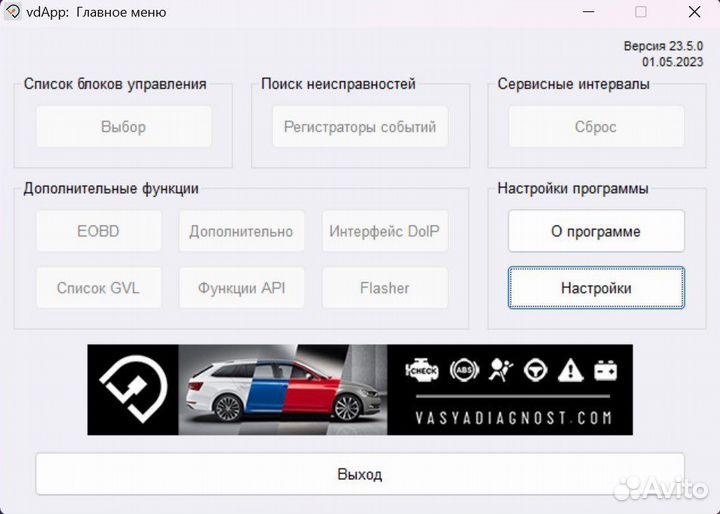Click the check engine icon in the banner
Viewport: 720px width, 514px height.
point(422,370)
